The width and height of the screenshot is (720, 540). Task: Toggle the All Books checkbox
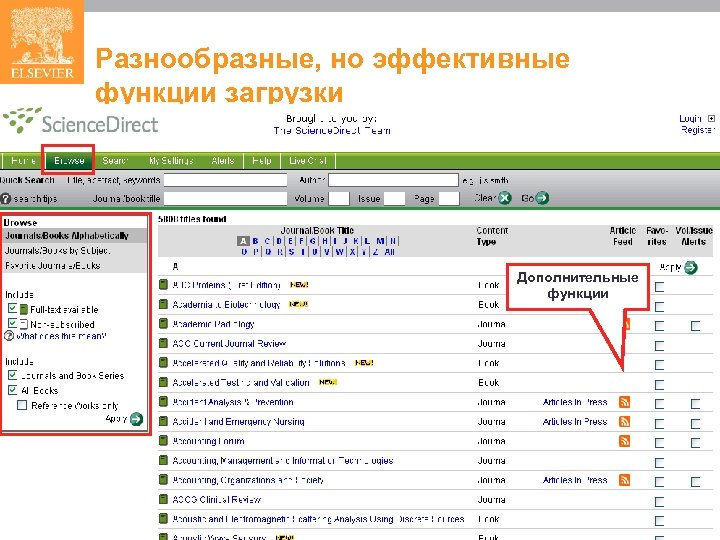[12, 390]
